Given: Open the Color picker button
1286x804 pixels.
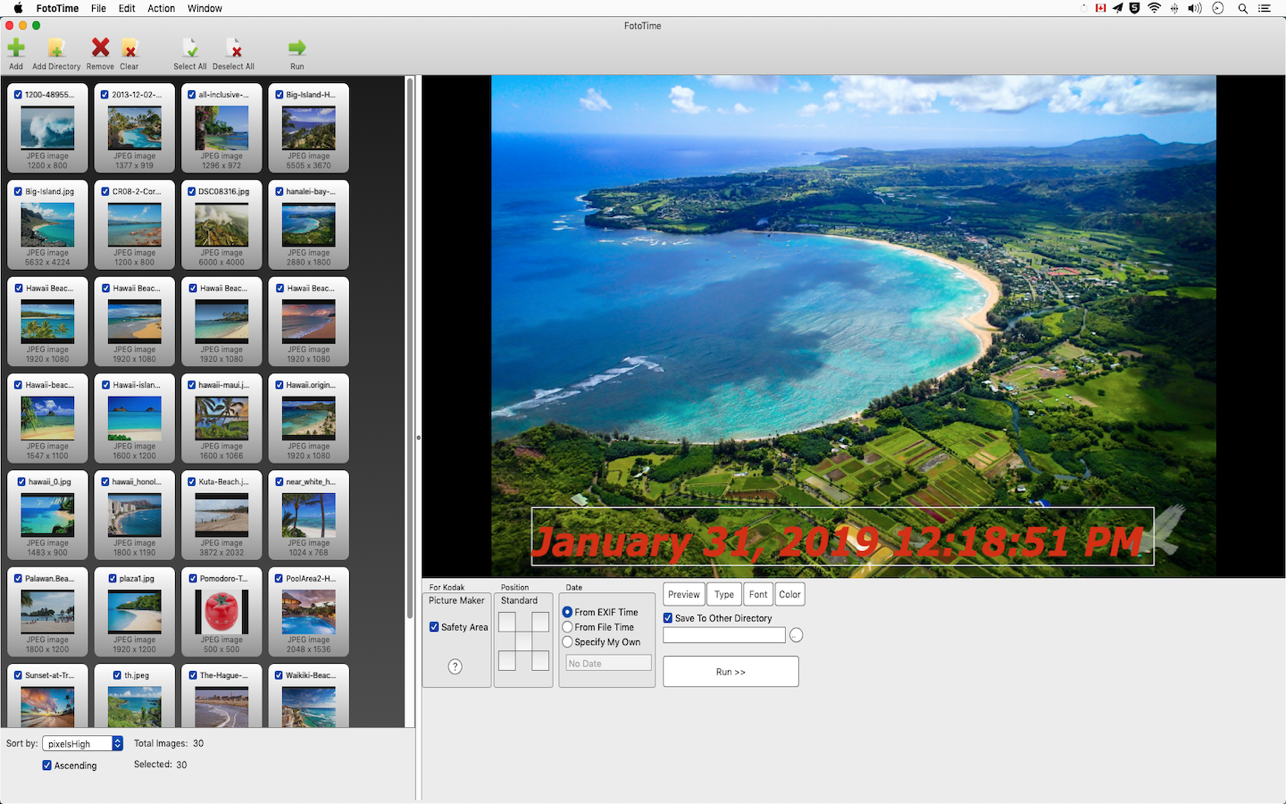Looking at the screenshot, I should pos(790,594).
